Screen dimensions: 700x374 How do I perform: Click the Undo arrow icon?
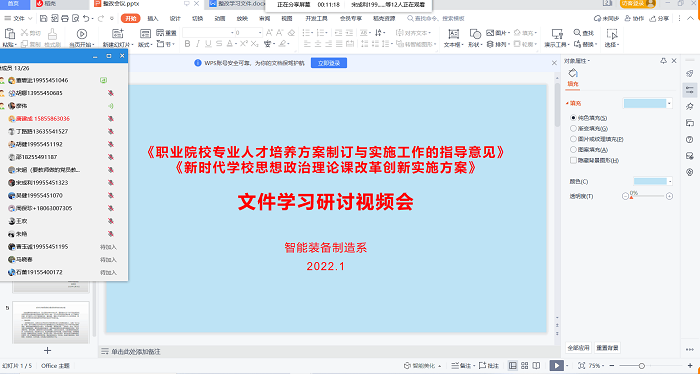86,18
